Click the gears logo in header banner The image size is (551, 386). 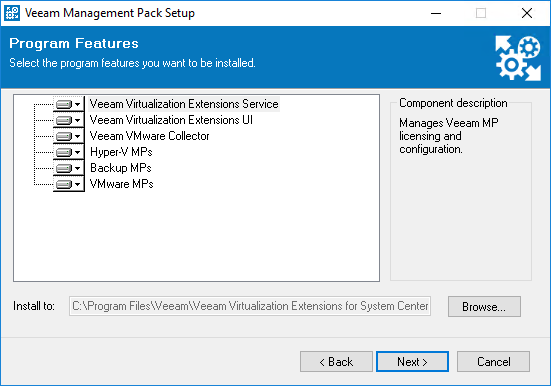518,58
